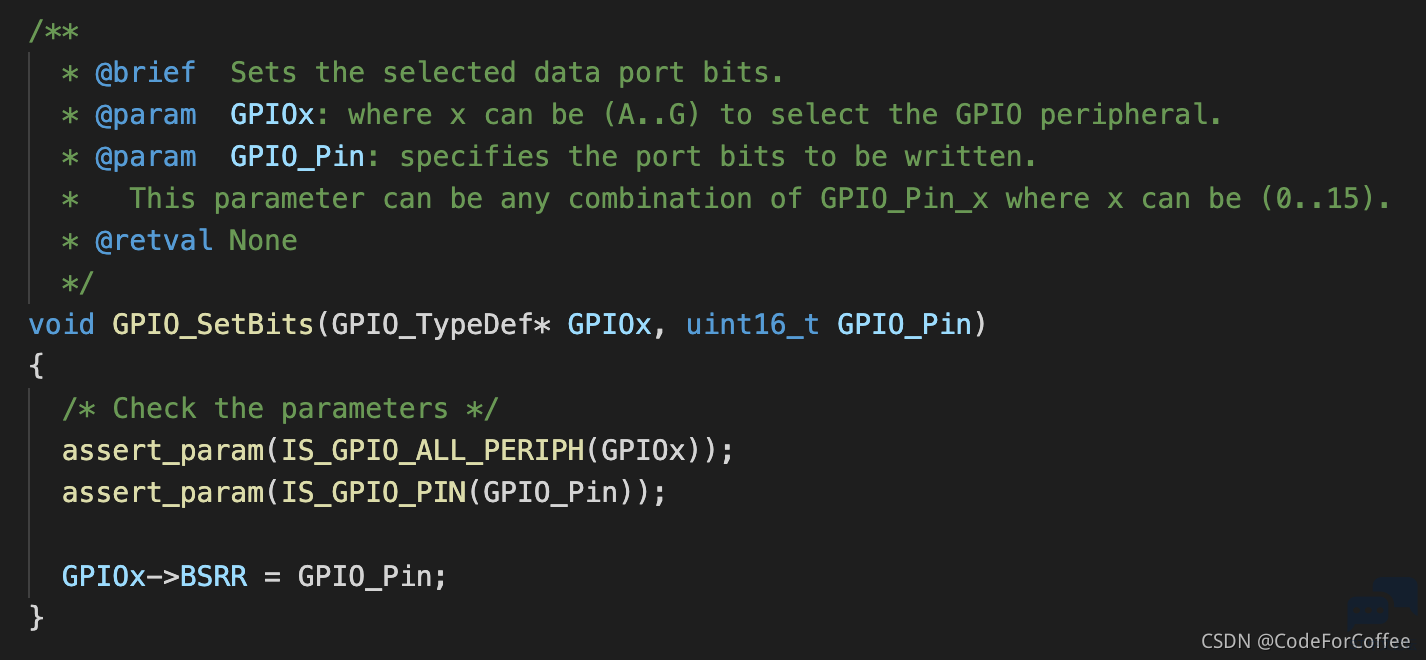This screenshot has width=1426, height=660.
Task: Click the BSRR register member
Action: pyautogui.click(x=213, y=576)
